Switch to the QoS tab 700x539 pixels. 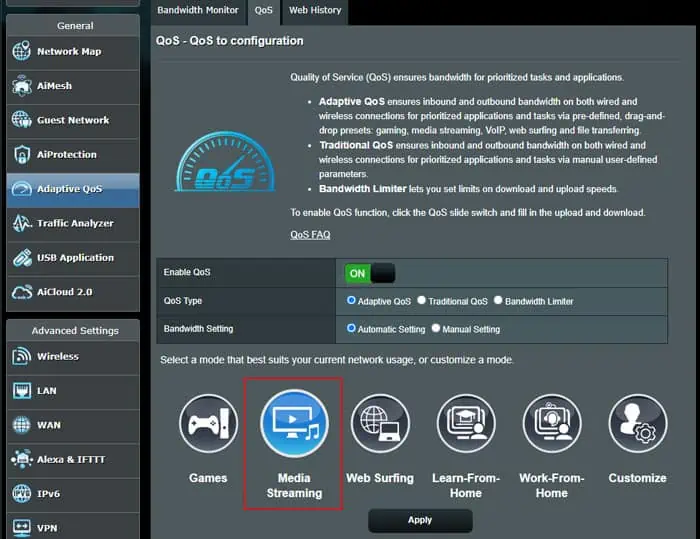click(263, 10)
